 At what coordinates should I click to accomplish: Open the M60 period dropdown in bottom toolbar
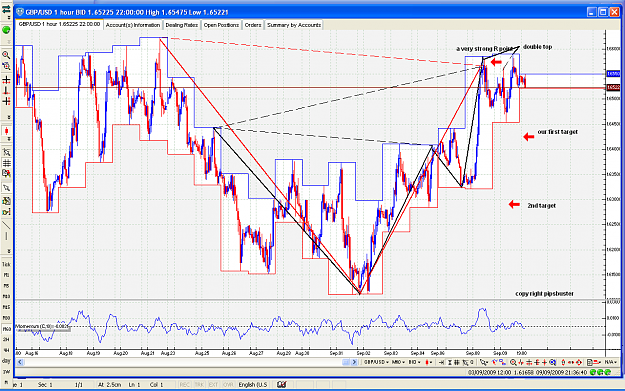tap(398, 362)
